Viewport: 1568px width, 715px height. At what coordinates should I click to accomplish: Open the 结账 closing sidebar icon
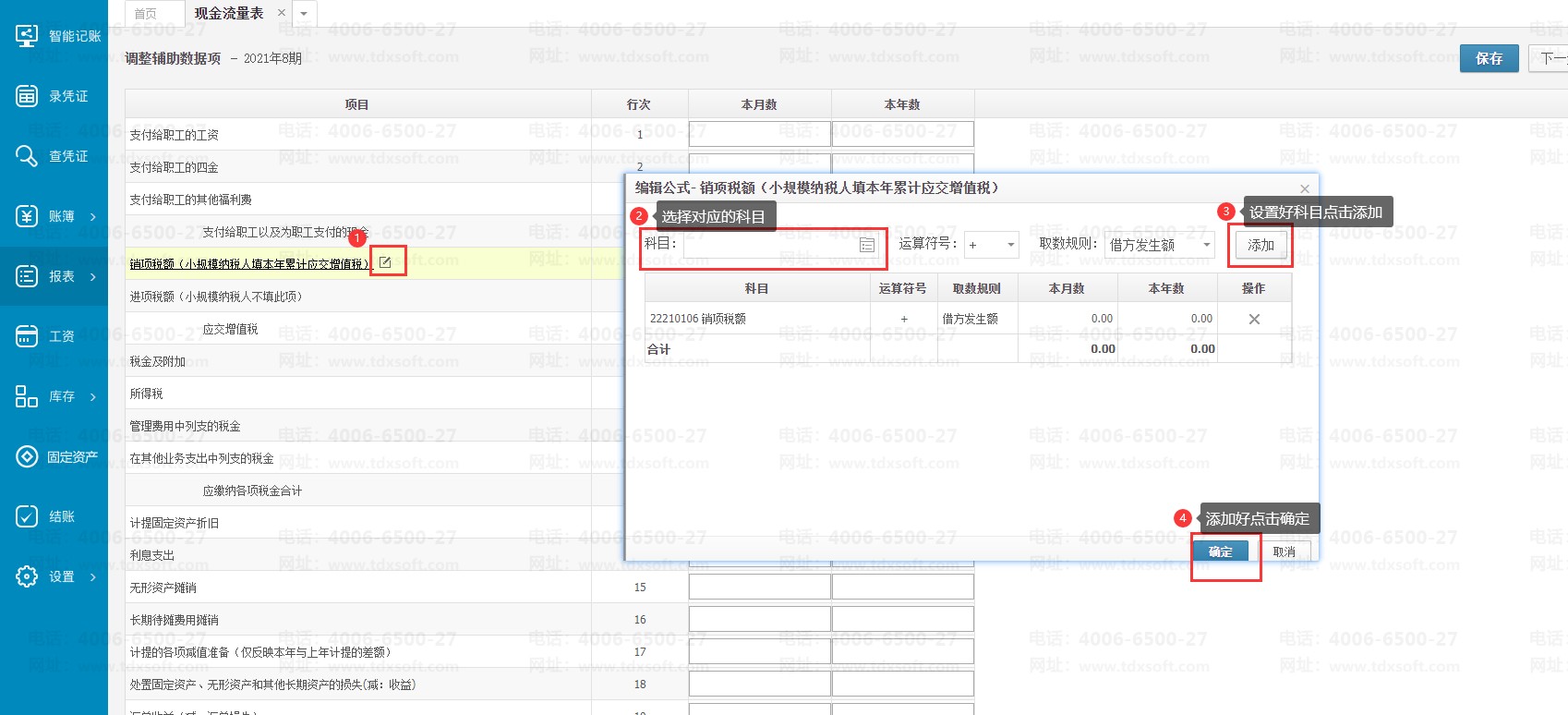coord(27,516)
